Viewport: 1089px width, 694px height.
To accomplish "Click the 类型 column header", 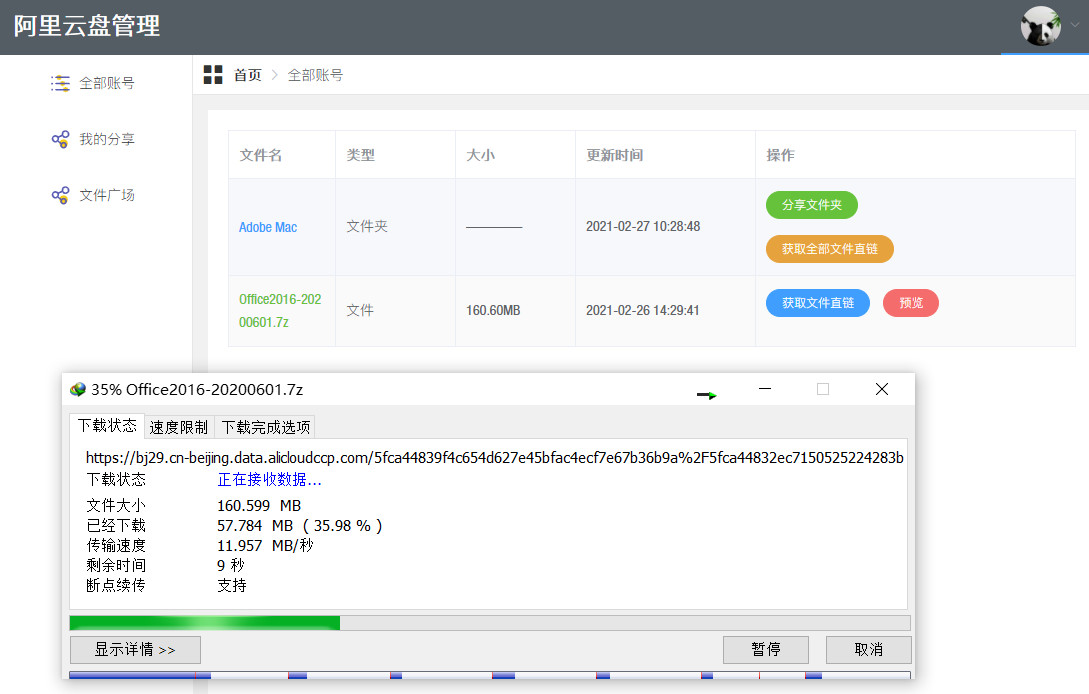I will 360,155.
